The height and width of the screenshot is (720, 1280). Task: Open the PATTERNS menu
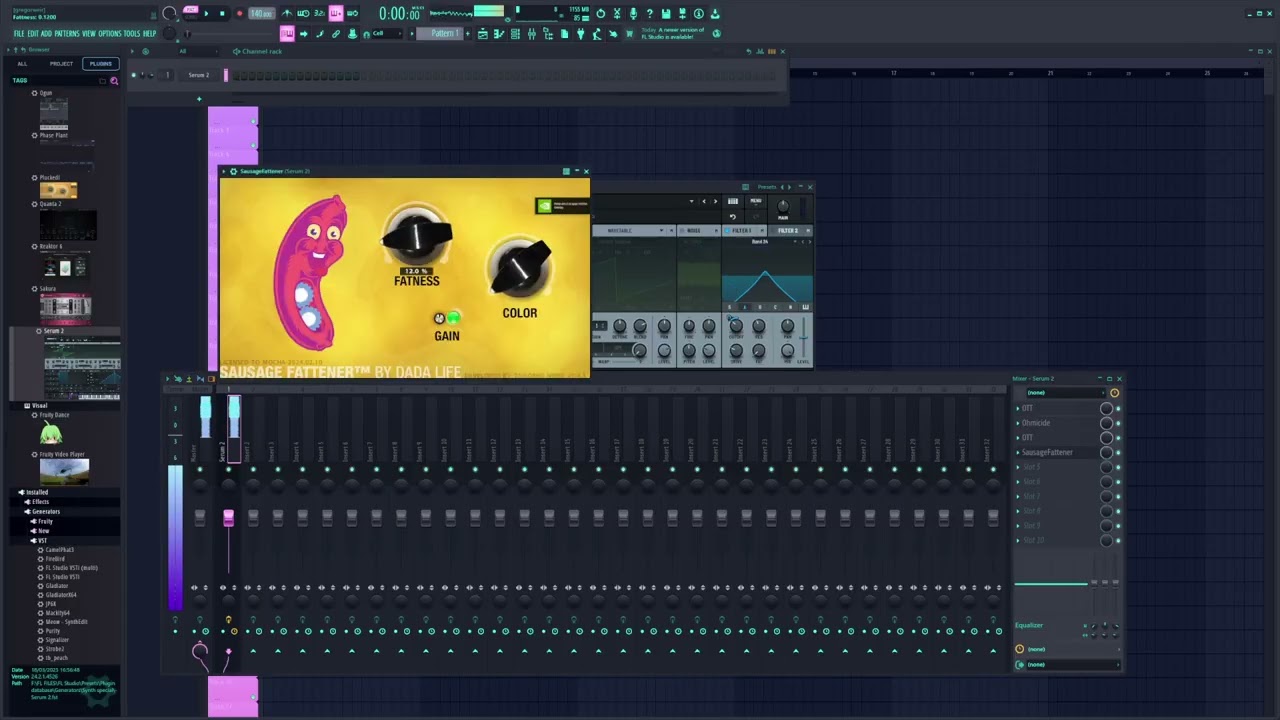click(x=67, y=33)
